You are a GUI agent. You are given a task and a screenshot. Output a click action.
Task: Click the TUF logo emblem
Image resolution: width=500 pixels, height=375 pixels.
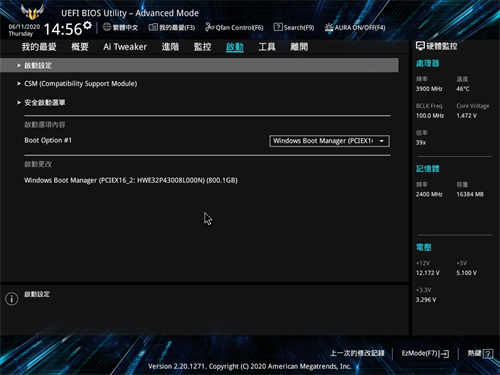32,12
